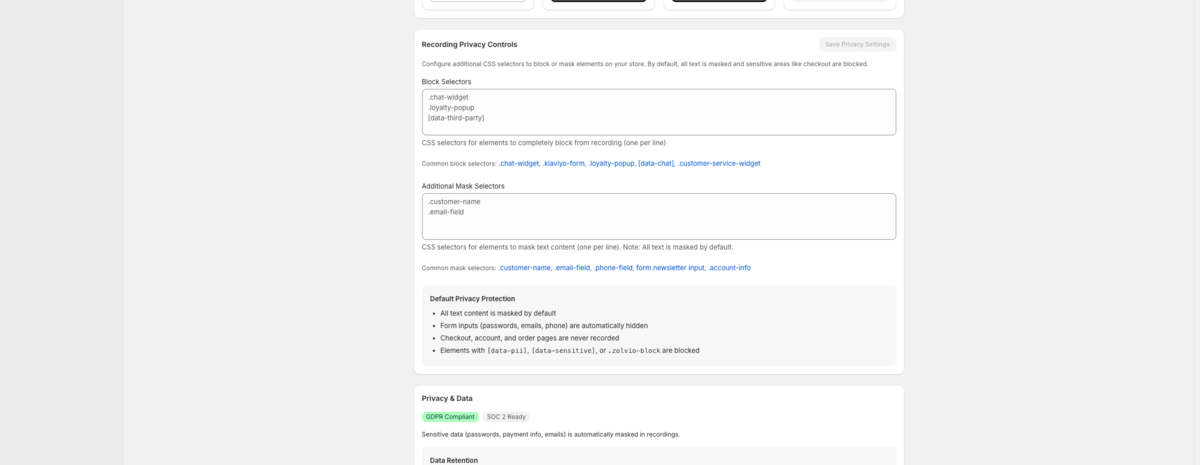Image resolution: width=1200 pixels, height=465 pixels.
Task: Add the form.newsletter input mask selector
Action: [x=670, y=268]
